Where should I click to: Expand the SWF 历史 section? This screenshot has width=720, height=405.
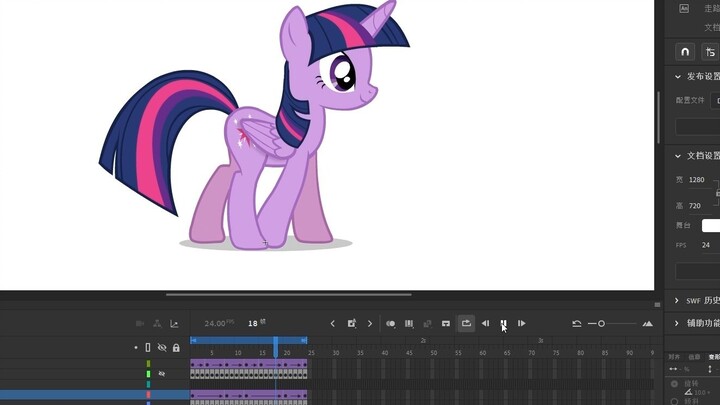(677, 300)
